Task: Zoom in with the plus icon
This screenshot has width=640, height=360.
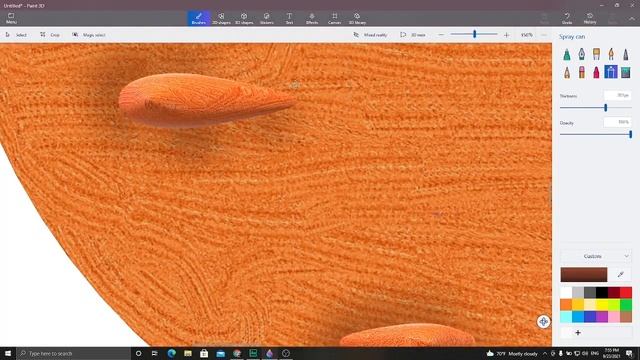Action: [507, 35]
